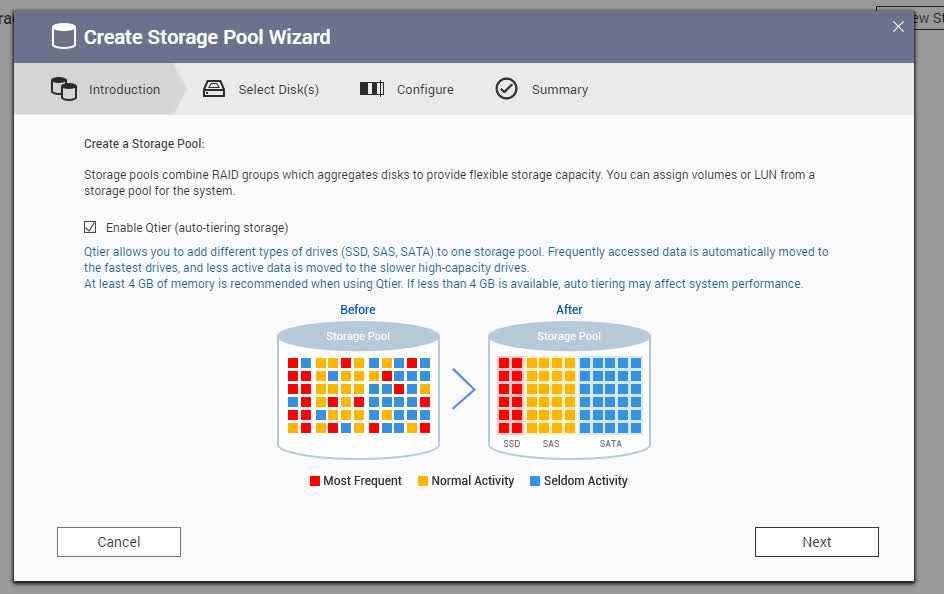This screenshot has height=594, width=944.
Task: Go to the Introduction step tab
Action: (x=124, y=90)
